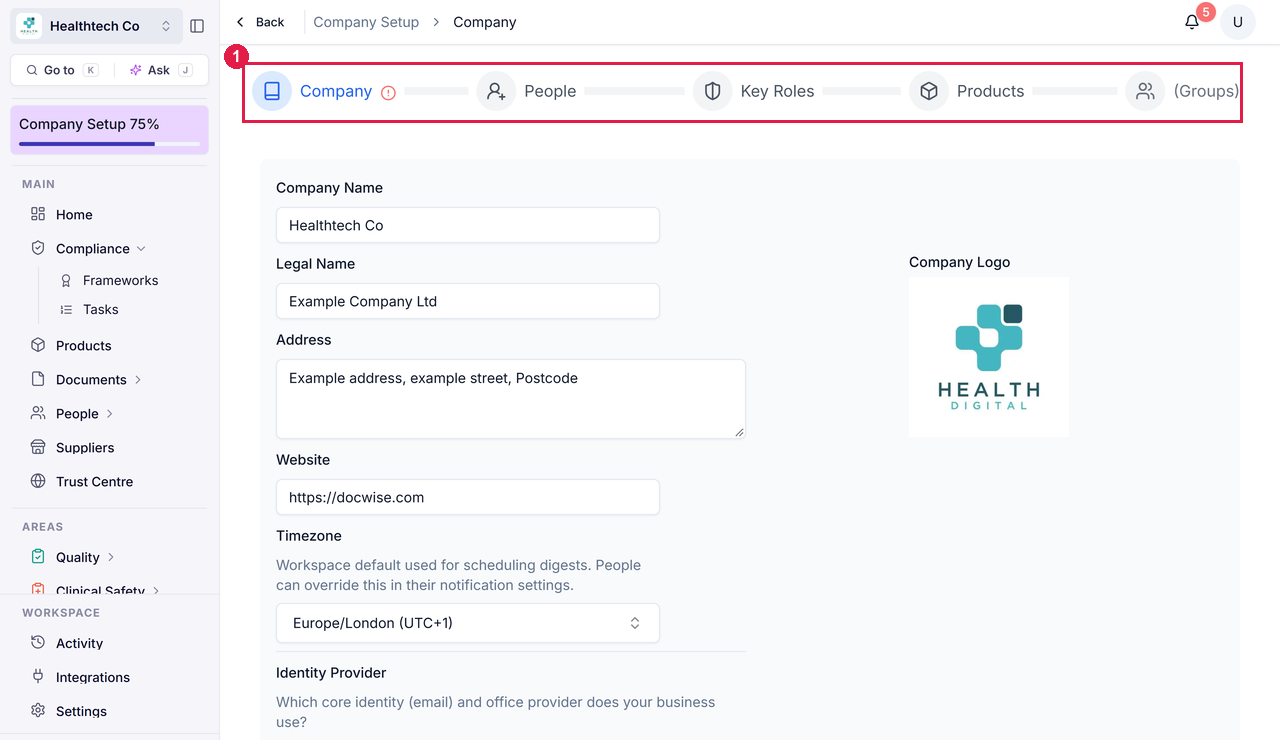Image resolution: width=1280 pixels, height=740 pixels.
Task: Click the Address text area
Action: (x=511, y=399)
